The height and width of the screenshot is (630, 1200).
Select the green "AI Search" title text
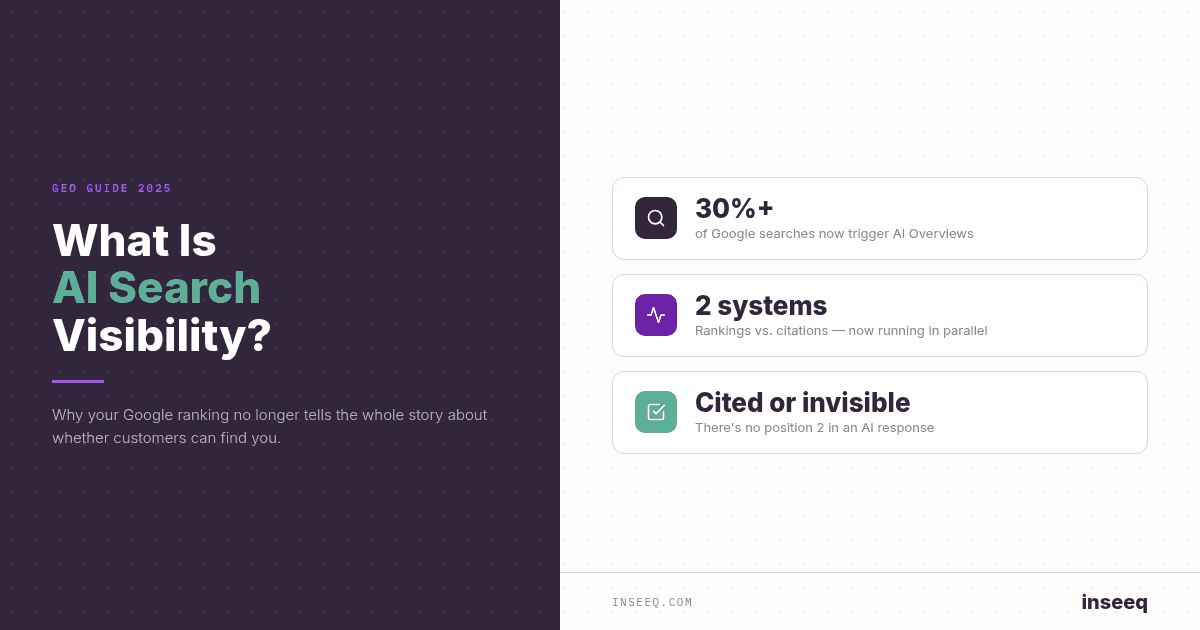[x=156, y=288]
